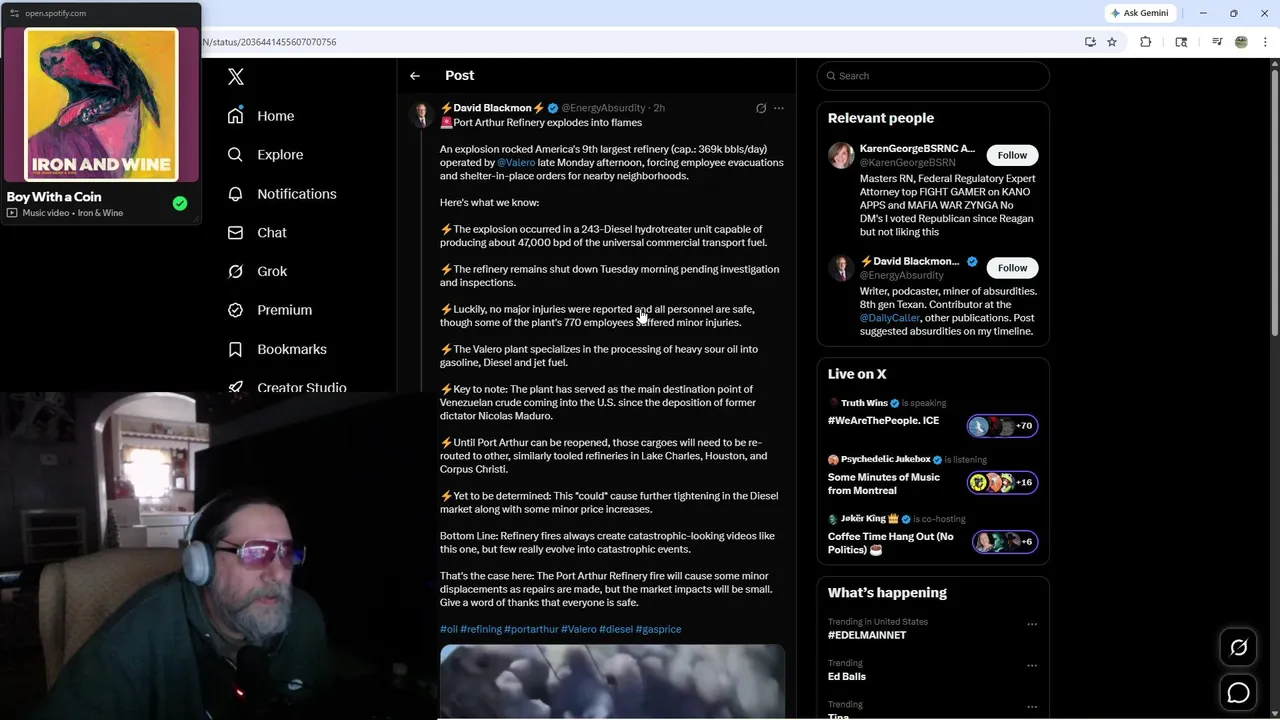This screenshot has height=720, width=1280.
Task: Open the @DailyCaller link in bio
Action: [889, 318]
